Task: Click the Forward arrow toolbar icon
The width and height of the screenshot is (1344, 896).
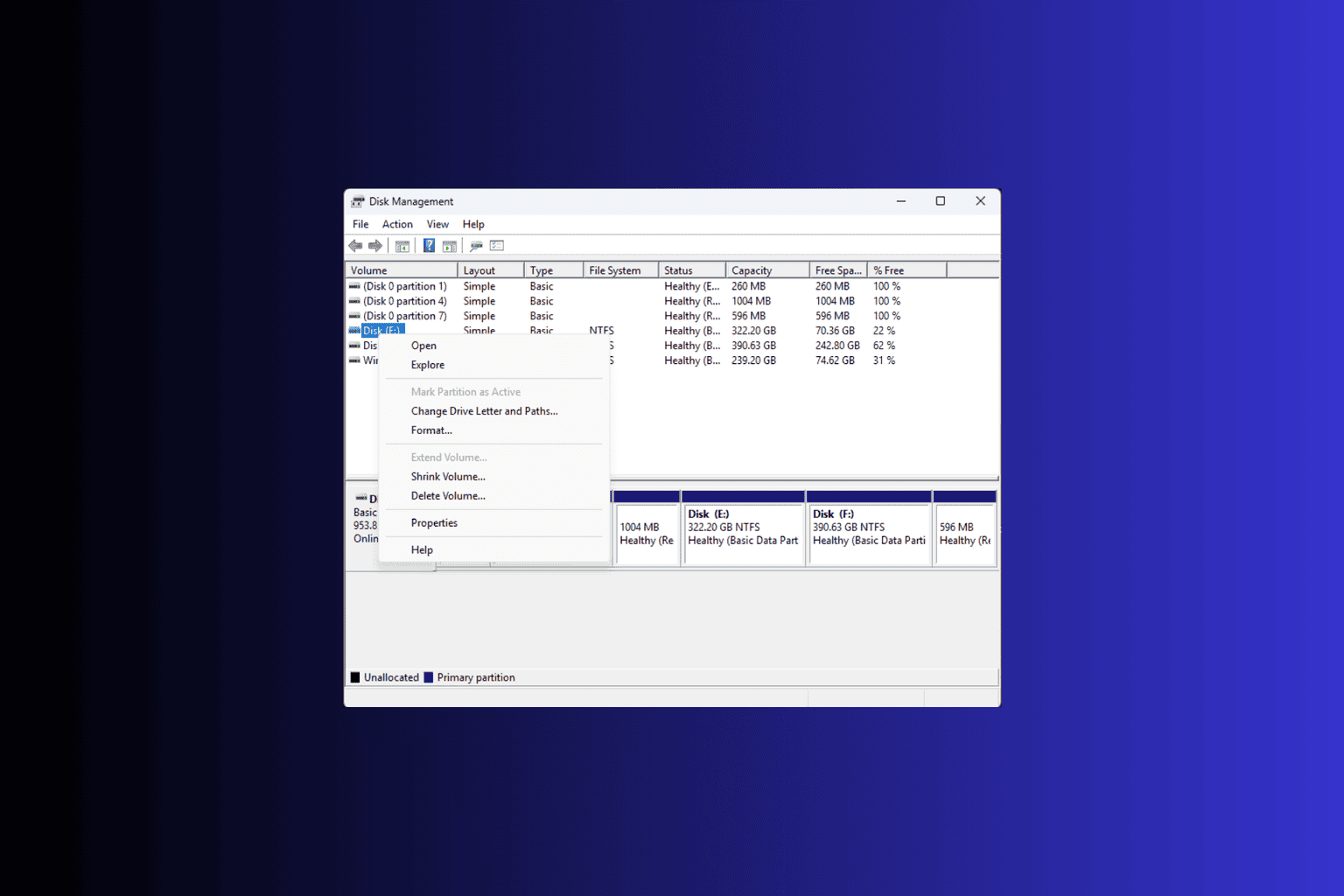Action: (x=375, y=246)
